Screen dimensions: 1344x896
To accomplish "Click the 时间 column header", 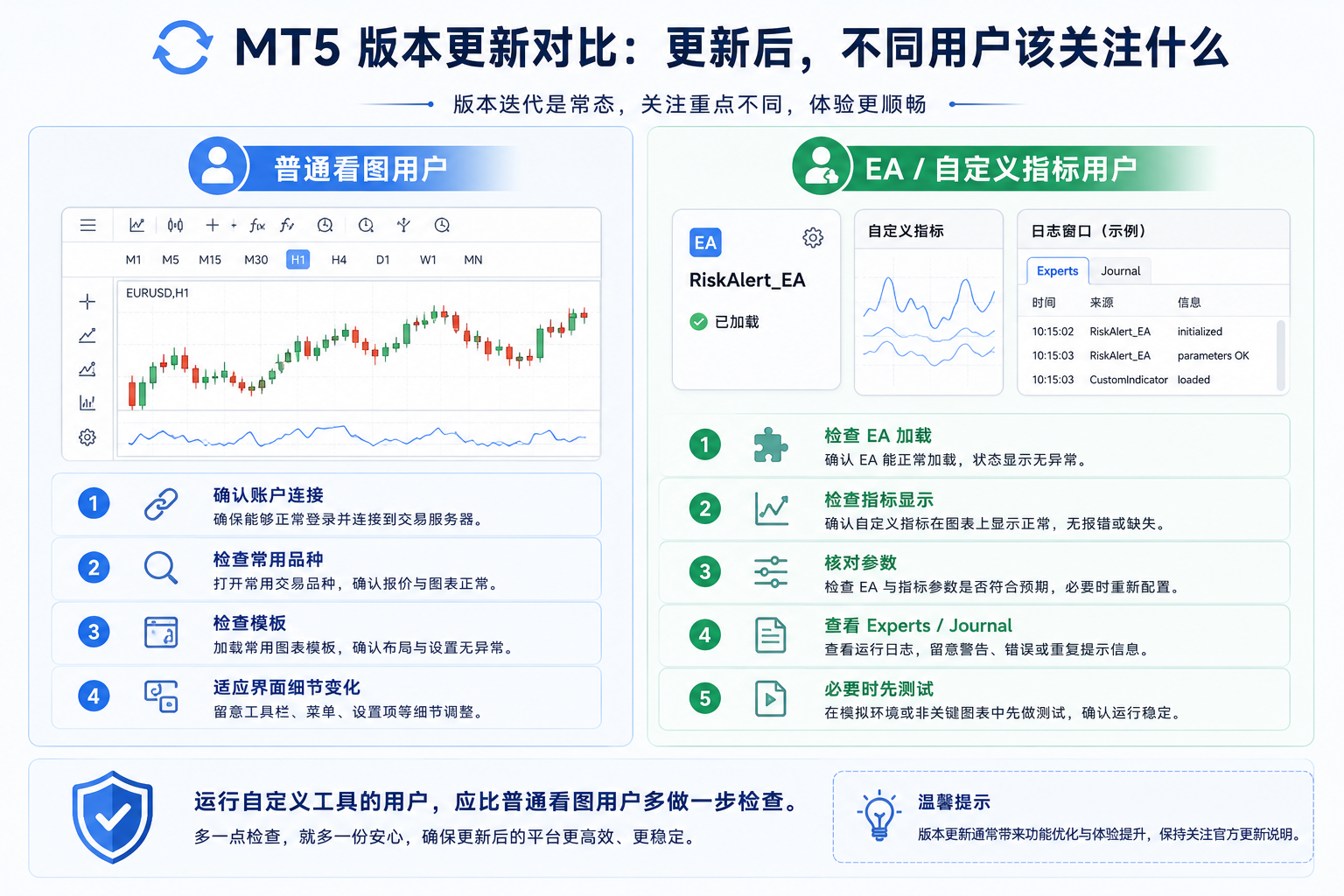I will click(1044, 303).
